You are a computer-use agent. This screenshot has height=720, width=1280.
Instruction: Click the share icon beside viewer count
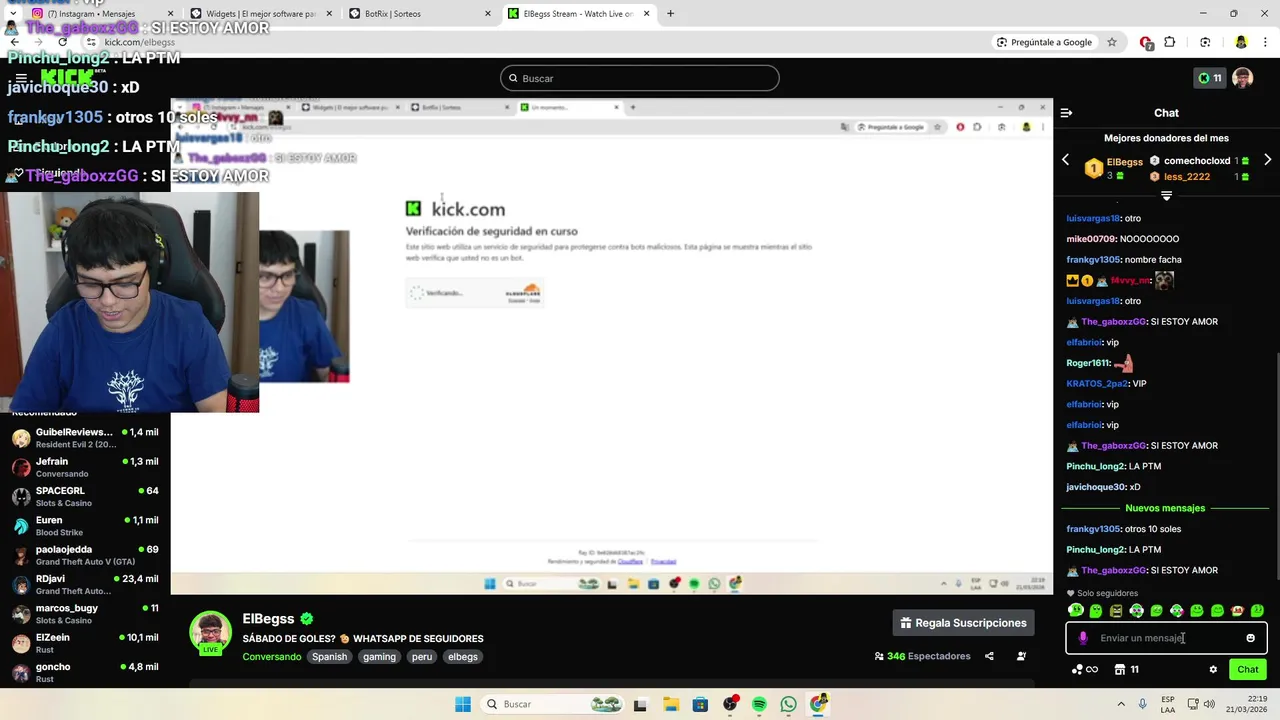pyautogui.click(x=989, y=656)
